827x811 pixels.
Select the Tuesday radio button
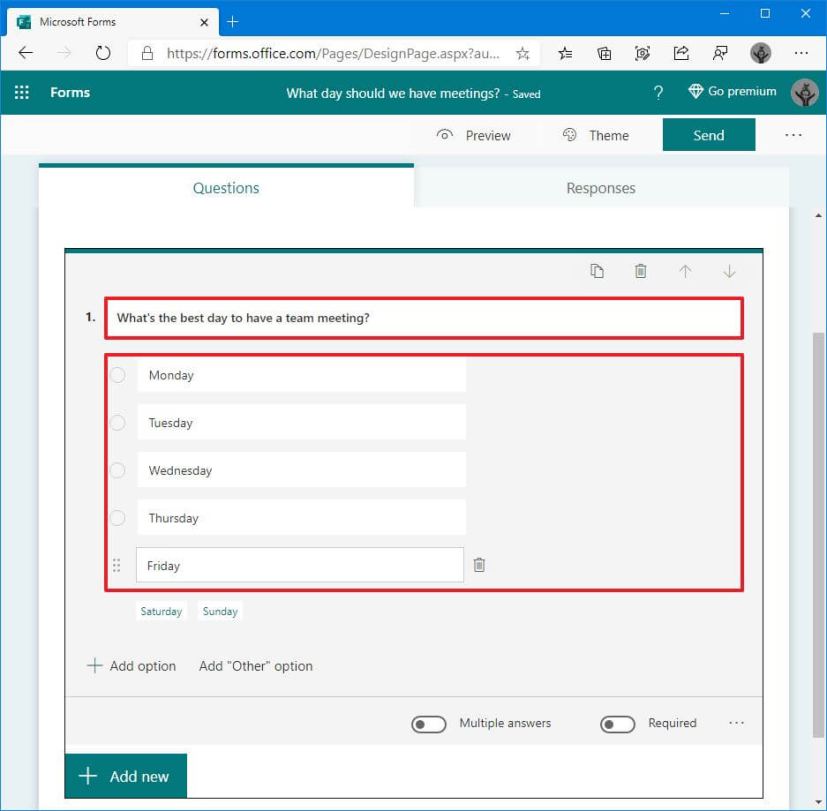(x=118, y=422)
